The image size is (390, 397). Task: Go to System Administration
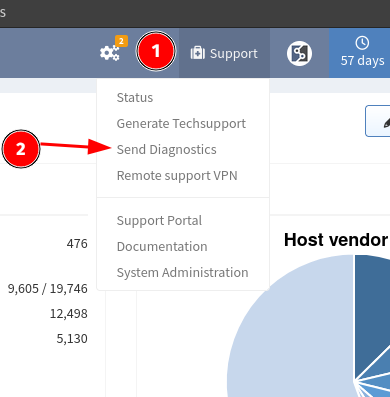pyautogui.click(x=182, y=273)
